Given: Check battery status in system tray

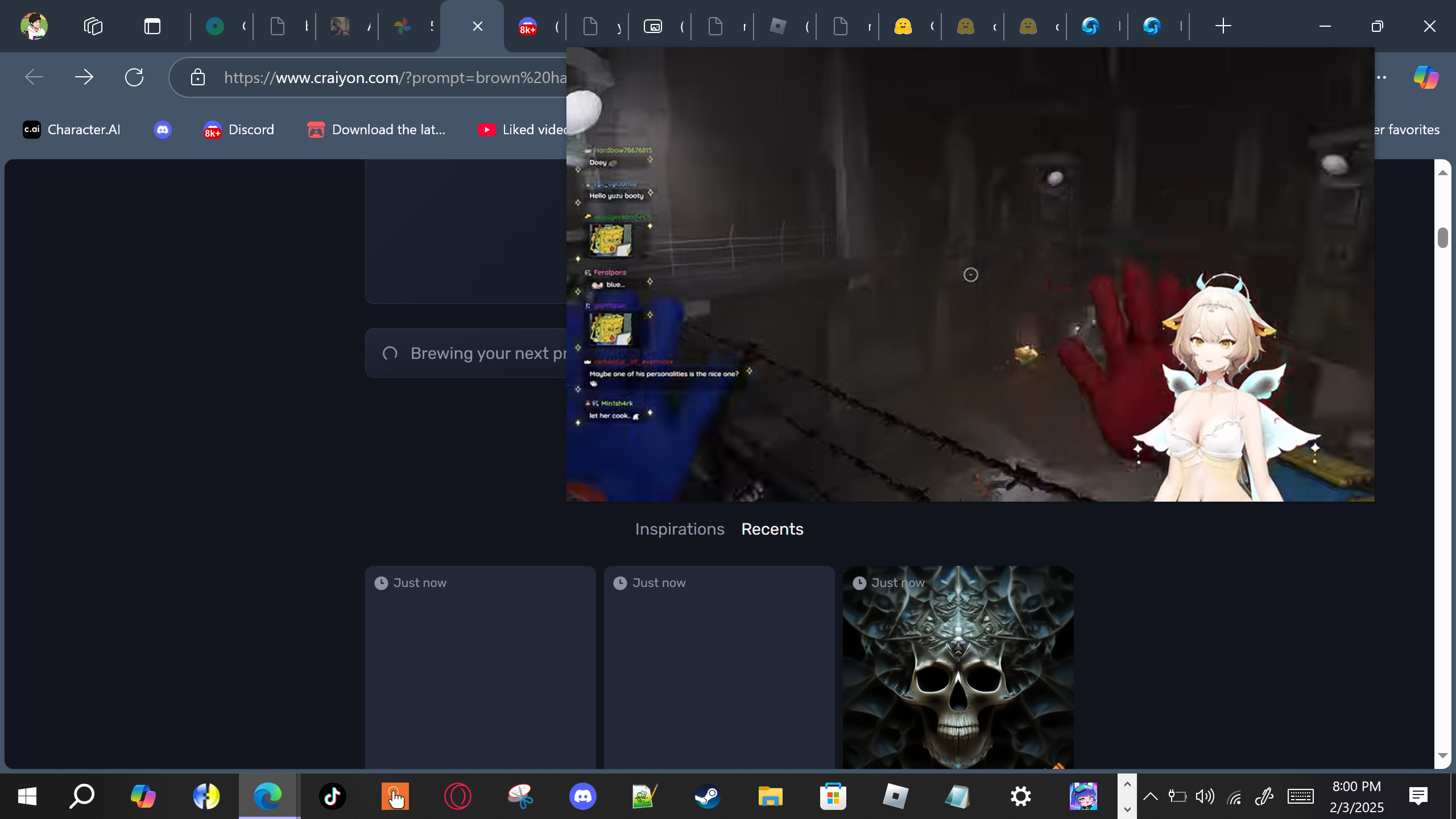Looking at the screenshot, I should (x=1177, y=796).
